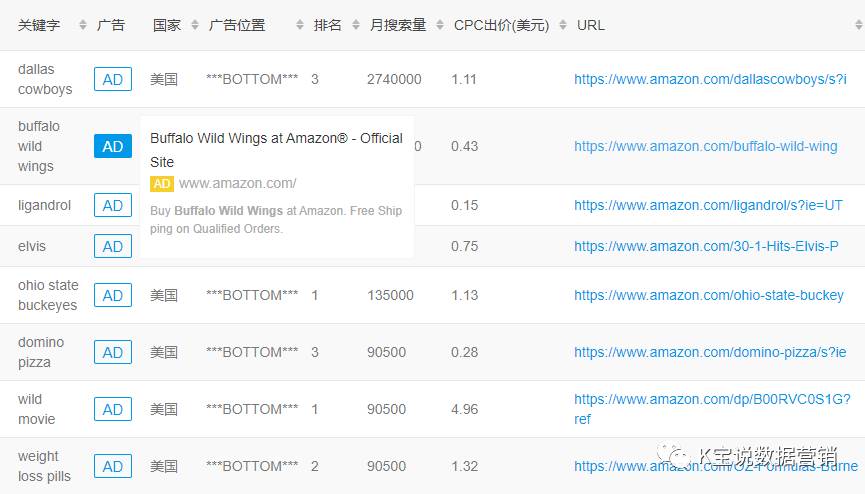865x494 pixels.
Task: Click the 月搜索量 column header text
Action: tap(398, 25)
